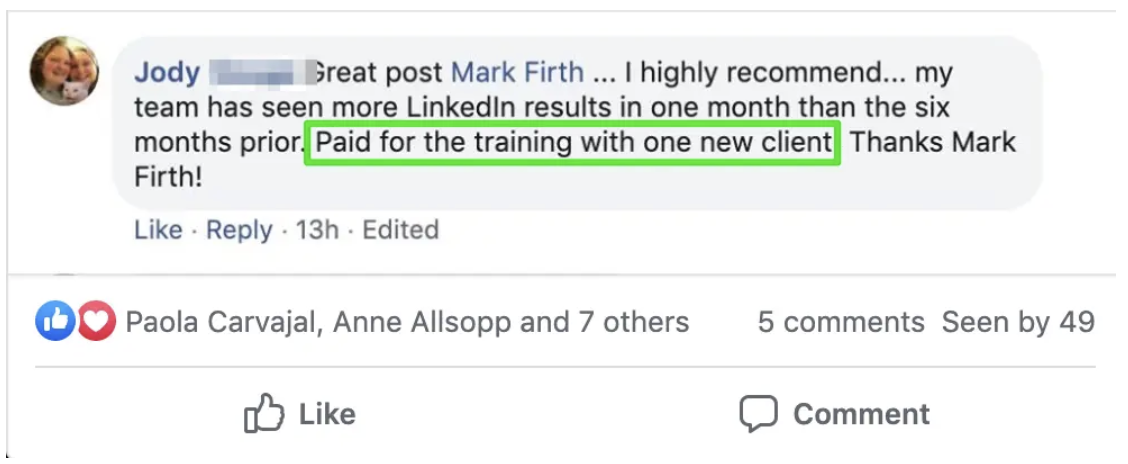The height and width of the screenshot is (464, 1128).
Task: Open the commenter name Jody
Action: 167,73
